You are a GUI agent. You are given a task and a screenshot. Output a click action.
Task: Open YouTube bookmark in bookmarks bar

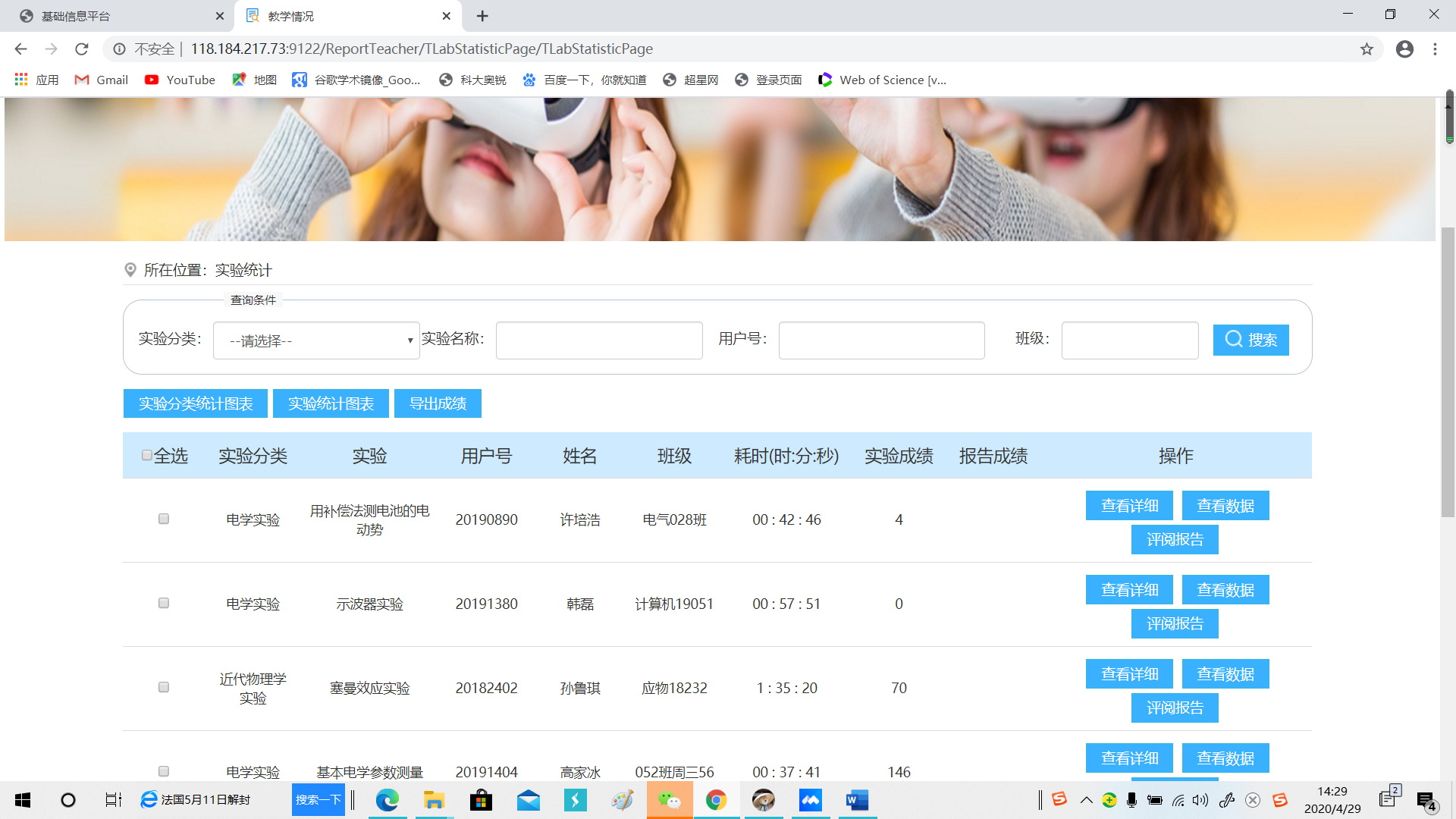180,80
